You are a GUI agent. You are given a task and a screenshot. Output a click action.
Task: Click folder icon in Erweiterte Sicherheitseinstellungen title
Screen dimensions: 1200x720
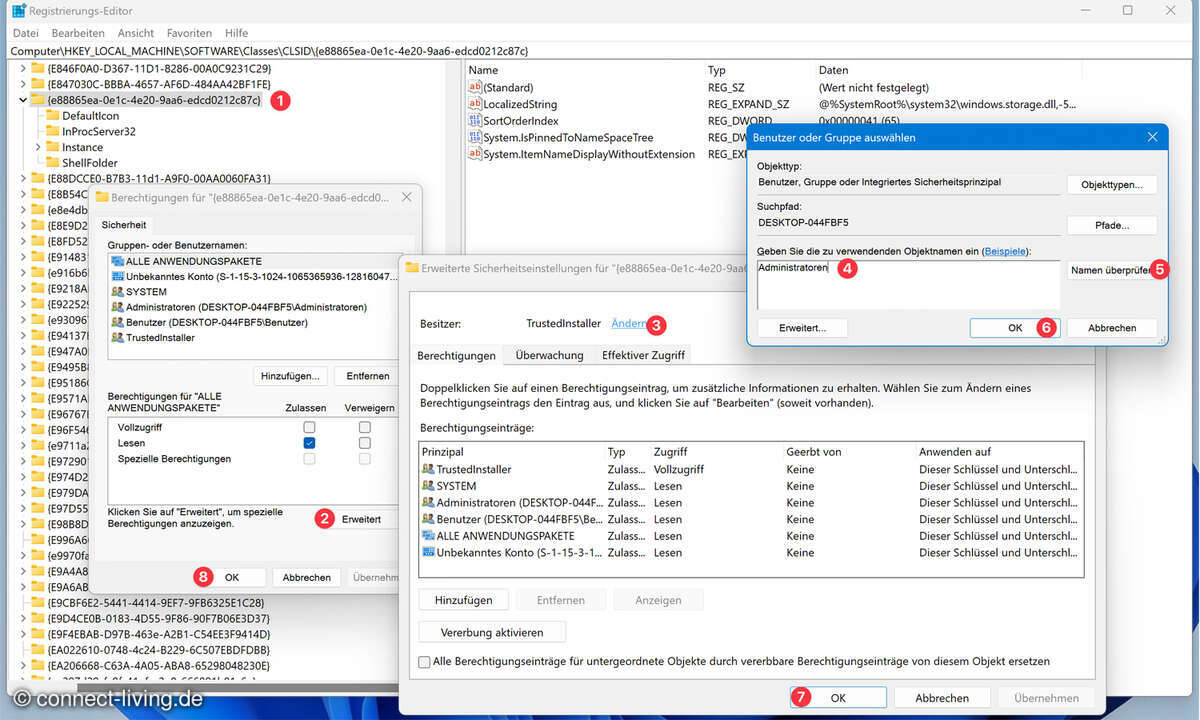[x=412, y=269]
